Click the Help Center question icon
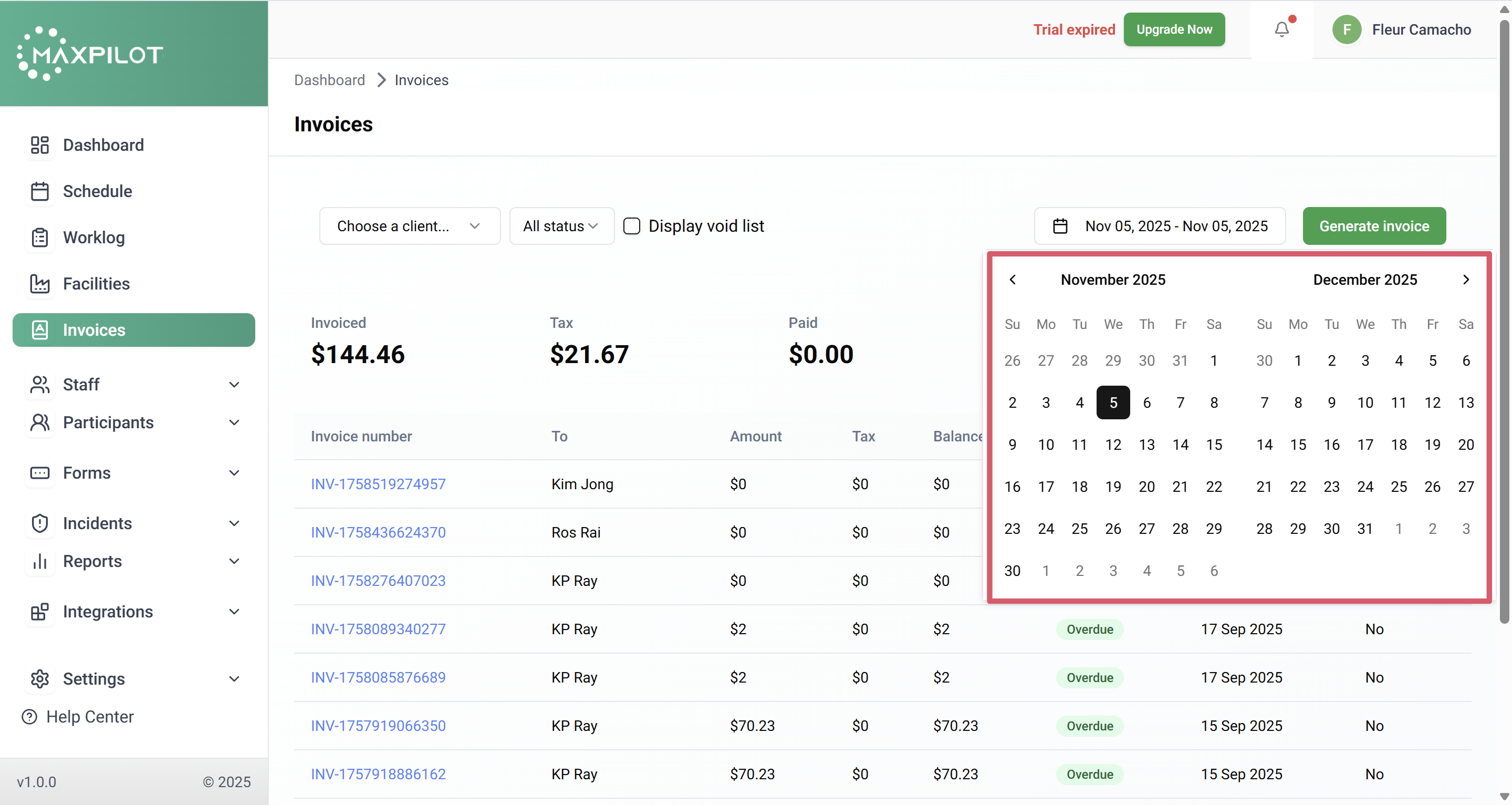 point(29,717)
